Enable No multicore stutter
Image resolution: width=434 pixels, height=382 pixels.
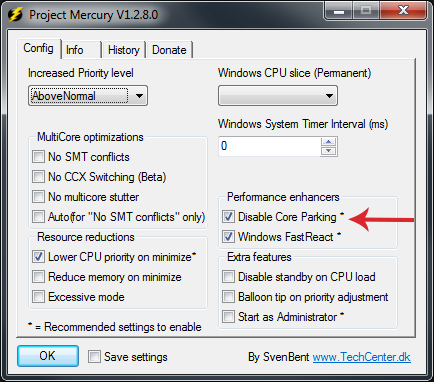(x=38, y=197)
